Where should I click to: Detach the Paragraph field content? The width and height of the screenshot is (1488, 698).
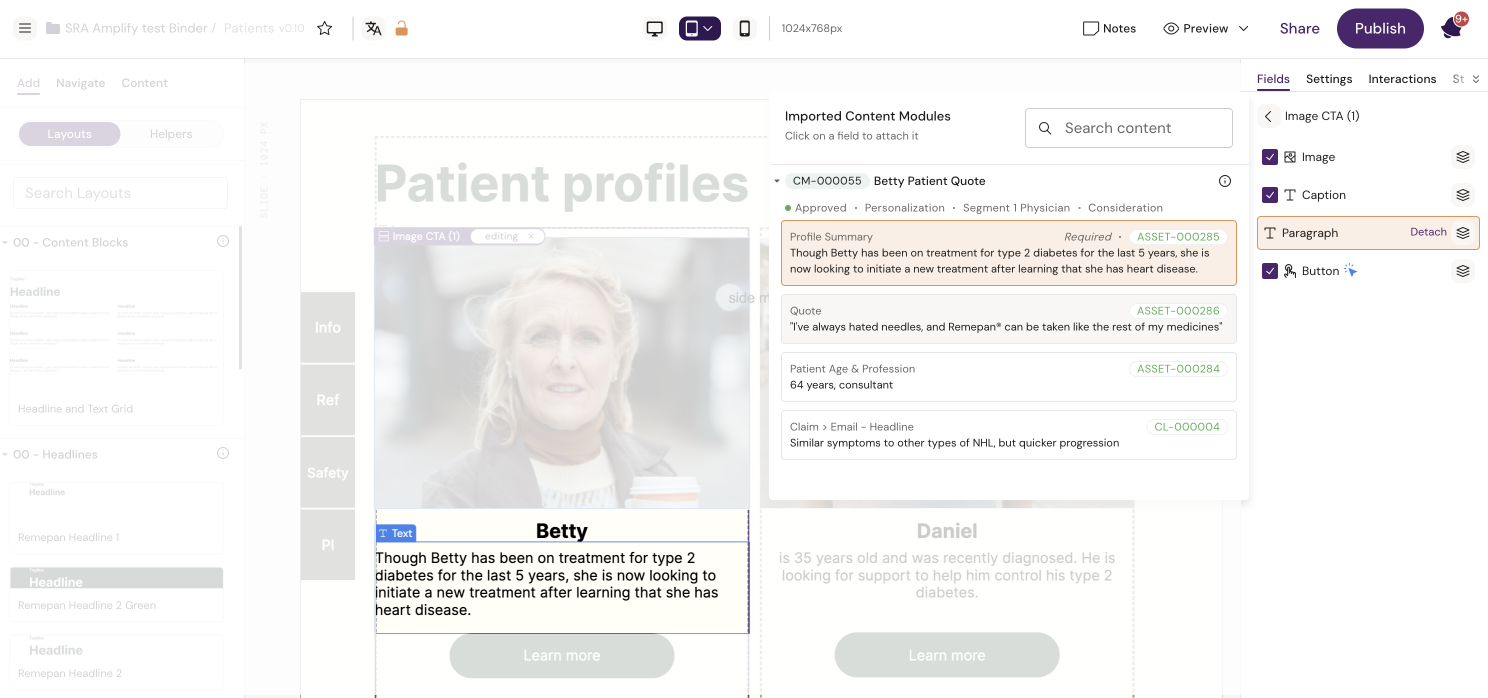pyautogui.click(x=1428, y=232)
